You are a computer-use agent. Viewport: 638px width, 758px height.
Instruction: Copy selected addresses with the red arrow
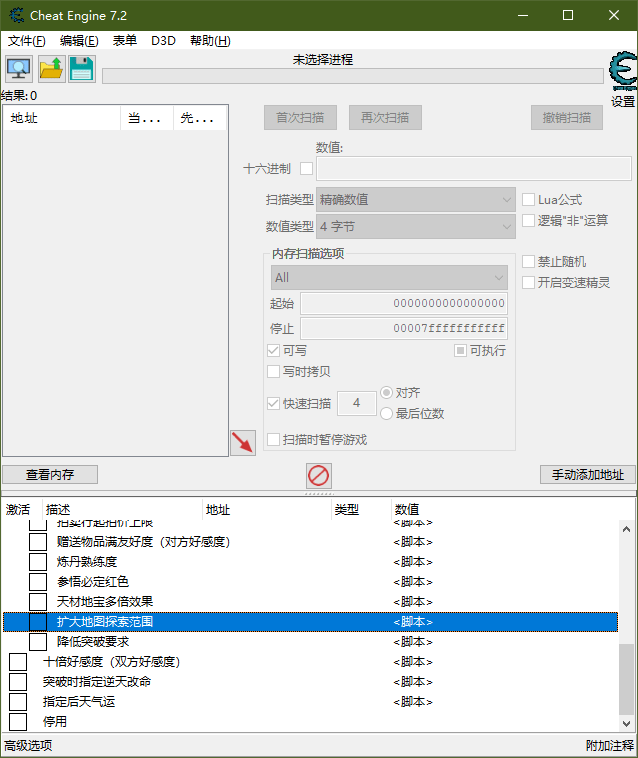[243, 442]
